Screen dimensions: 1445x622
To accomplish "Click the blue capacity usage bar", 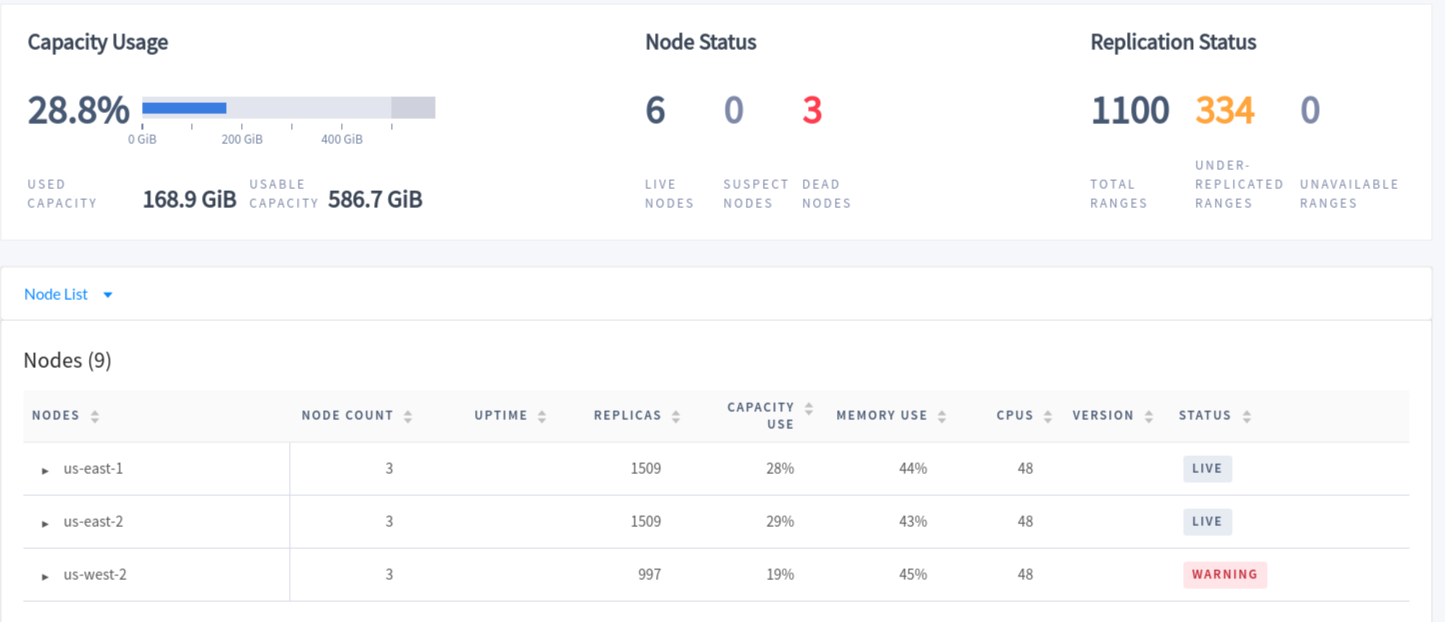I will [184, 108].
